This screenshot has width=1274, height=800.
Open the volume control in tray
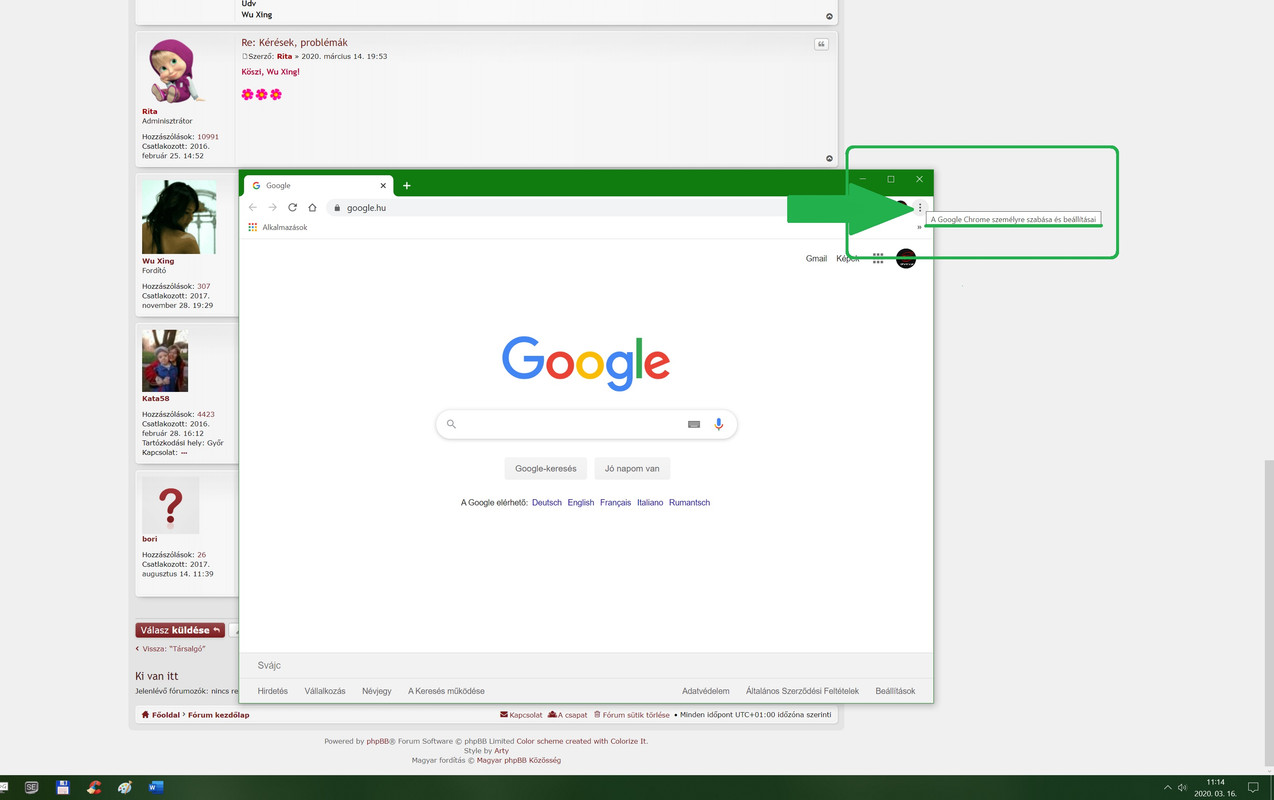(x=1183, y=787)
